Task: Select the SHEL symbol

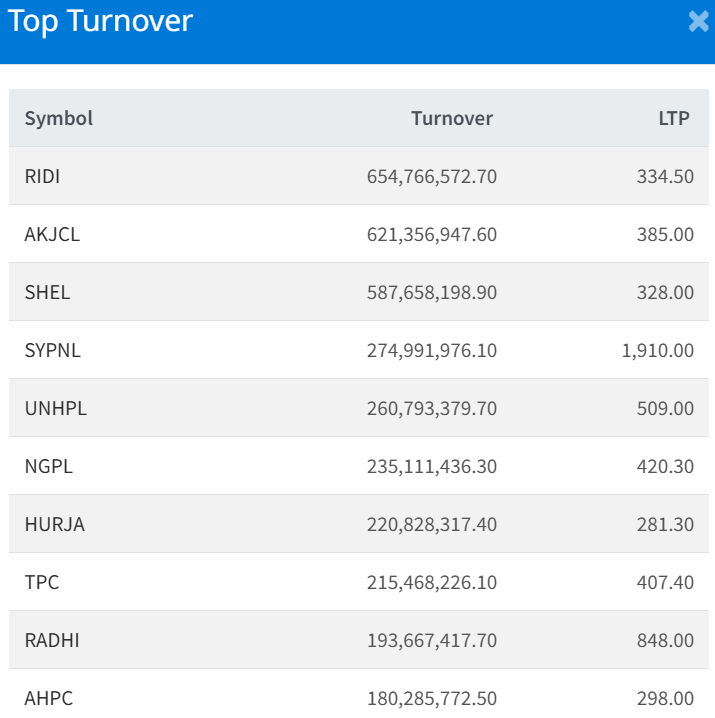Action: [47, 292]
